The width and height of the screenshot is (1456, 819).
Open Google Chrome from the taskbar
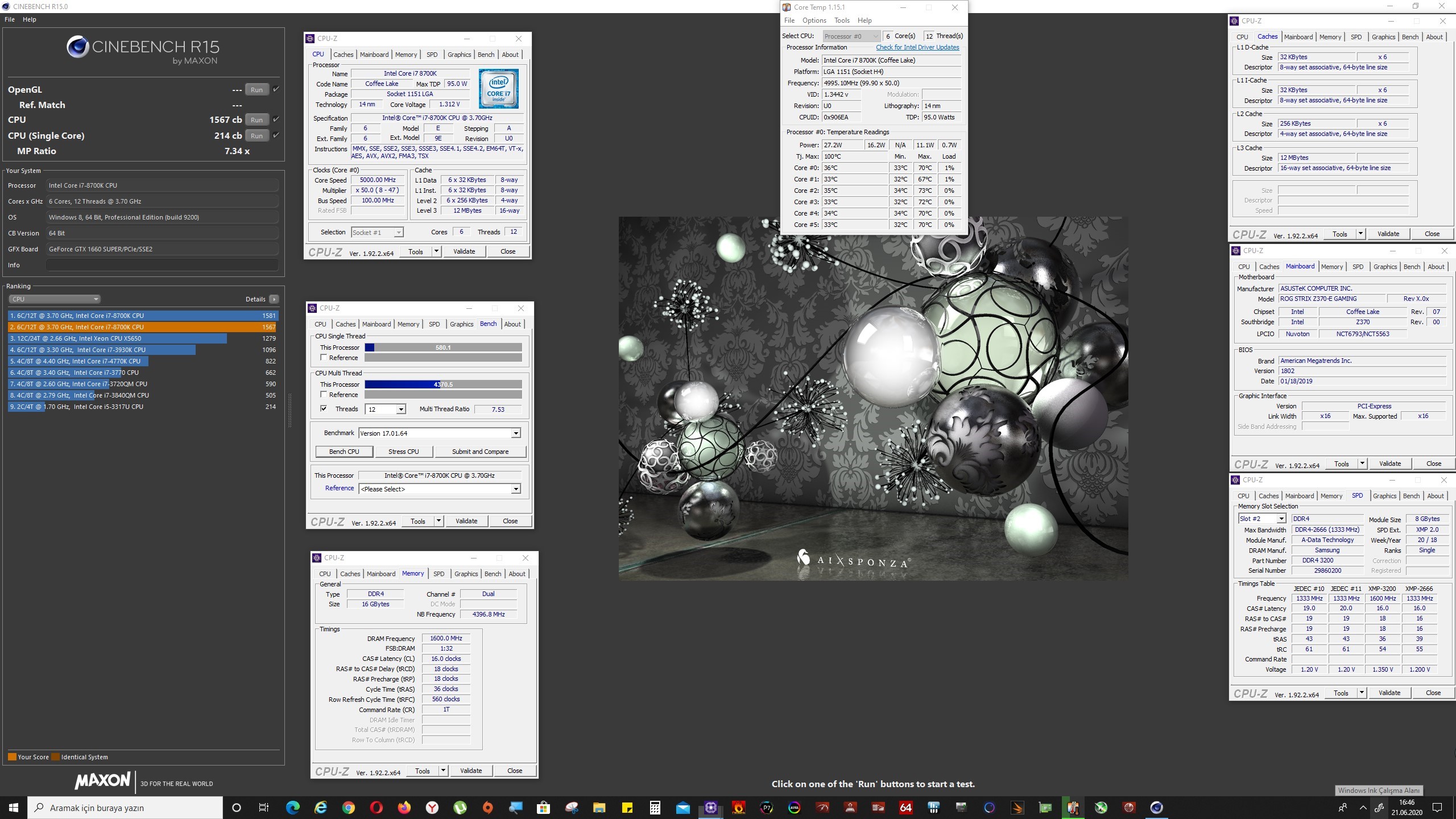click(349, 808)
